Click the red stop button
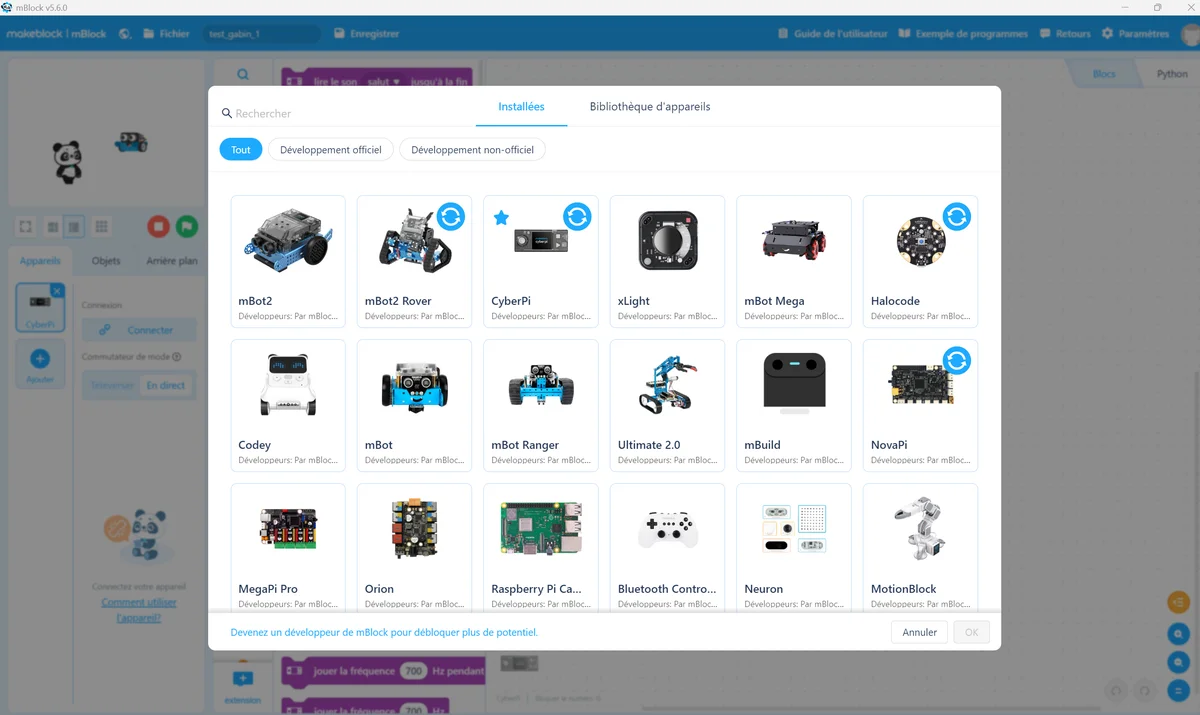 158,227
